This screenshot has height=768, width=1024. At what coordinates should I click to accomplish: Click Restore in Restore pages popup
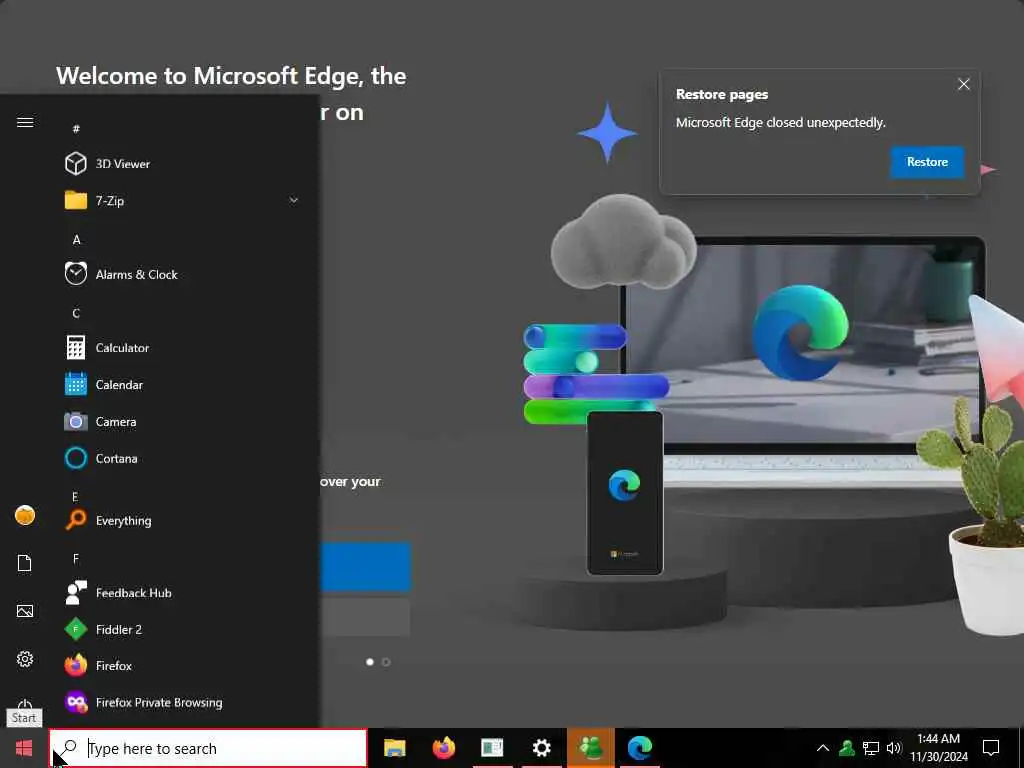(x=927, y=162)
